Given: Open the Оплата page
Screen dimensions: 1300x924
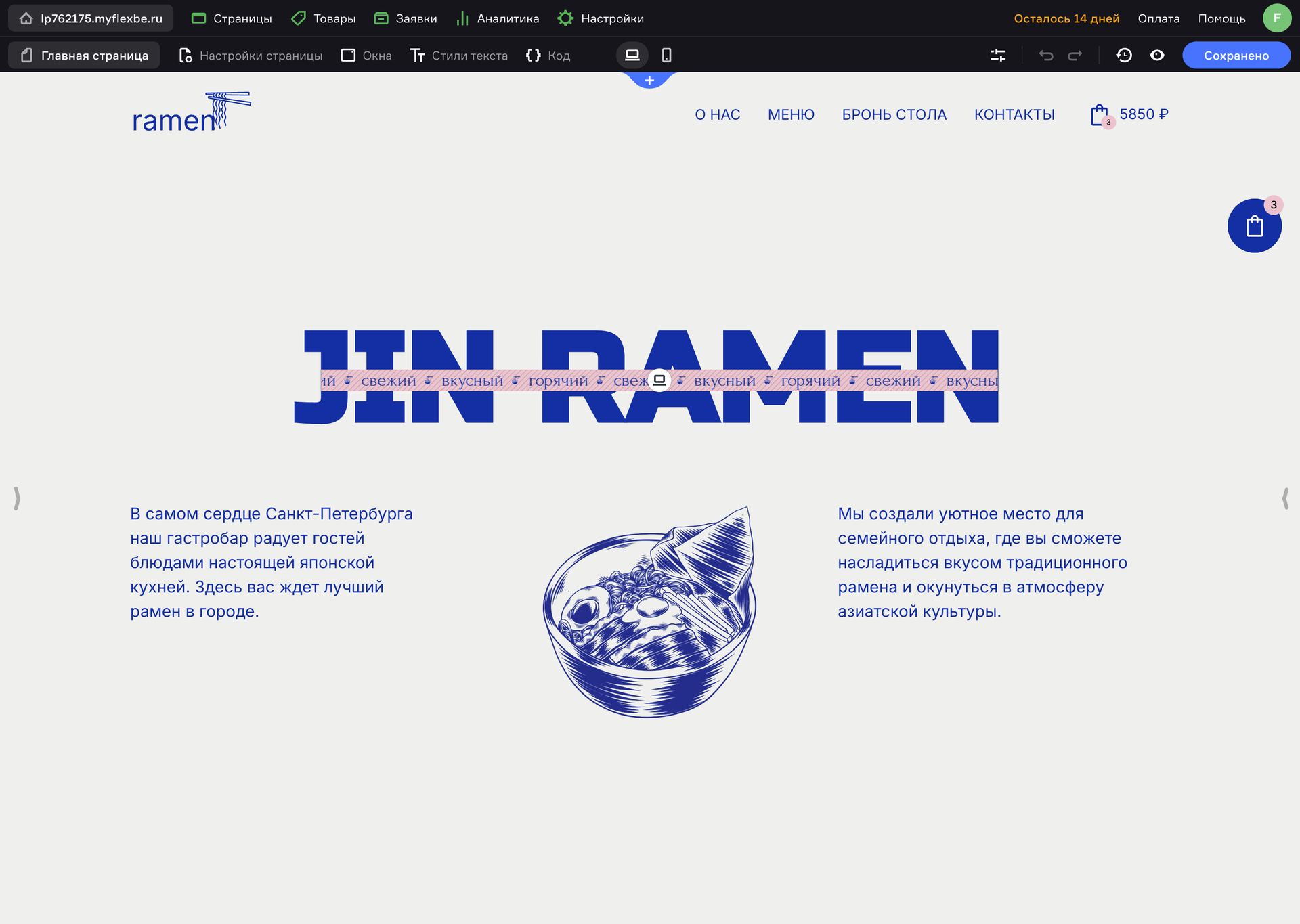Looking at the screenshot, I should [x=1158, y=18].
